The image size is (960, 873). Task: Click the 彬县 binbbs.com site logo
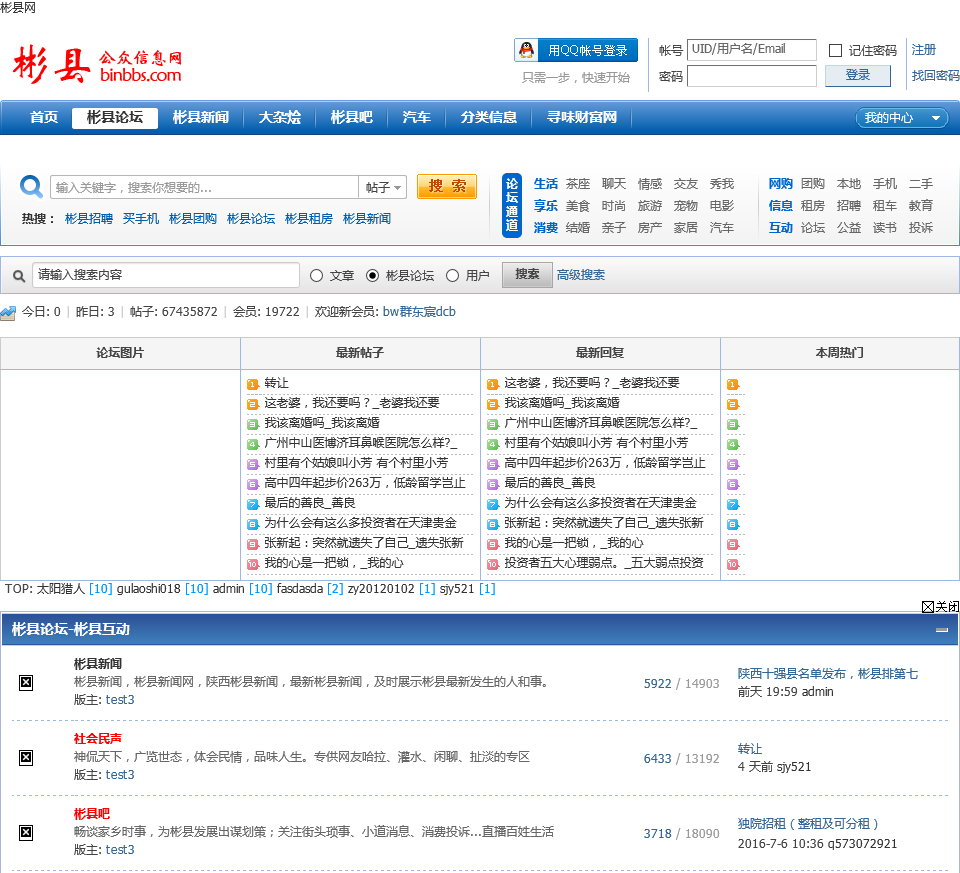point(97,66)
